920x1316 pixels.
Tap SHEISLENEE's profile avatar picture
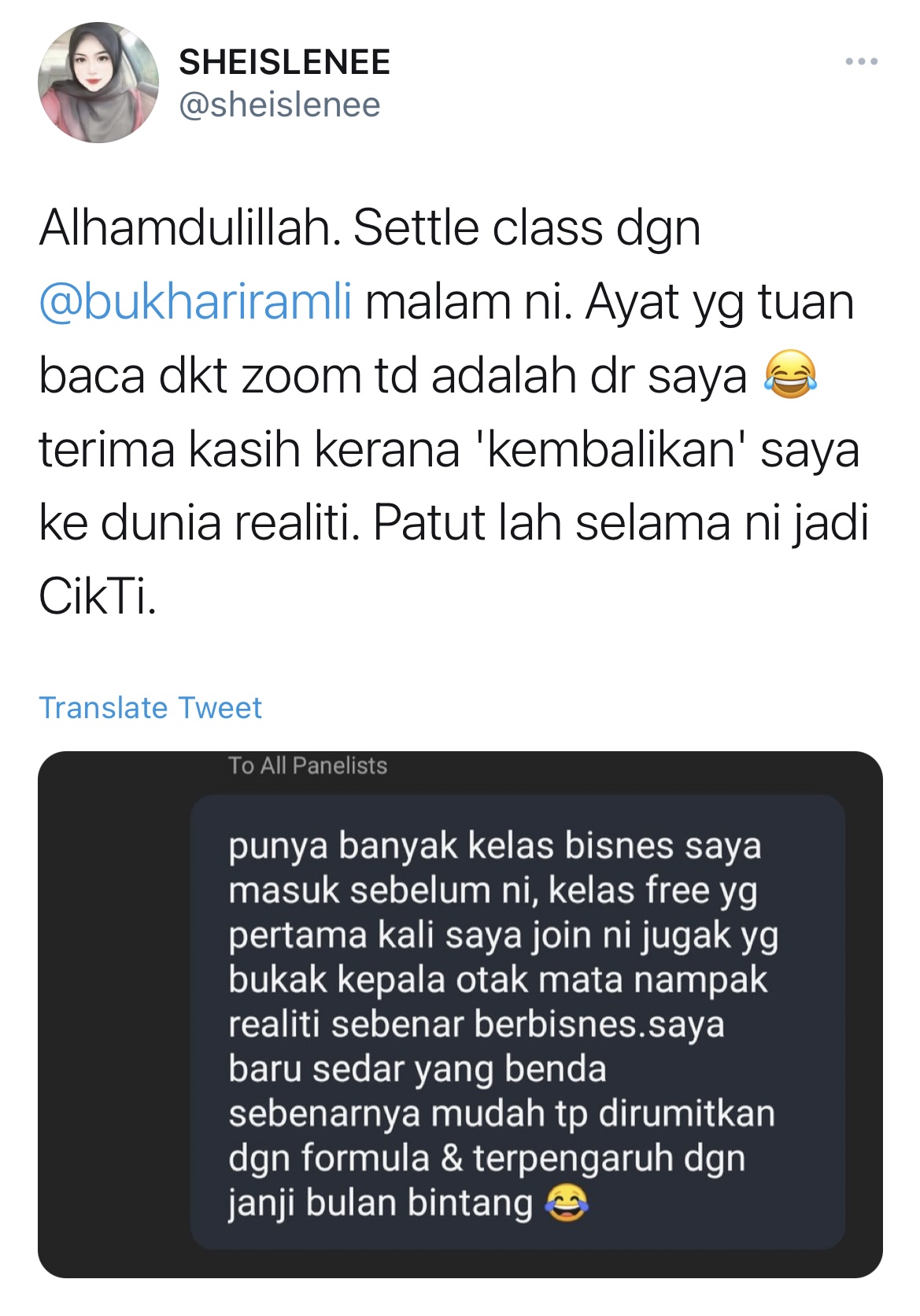coord(98,83)
